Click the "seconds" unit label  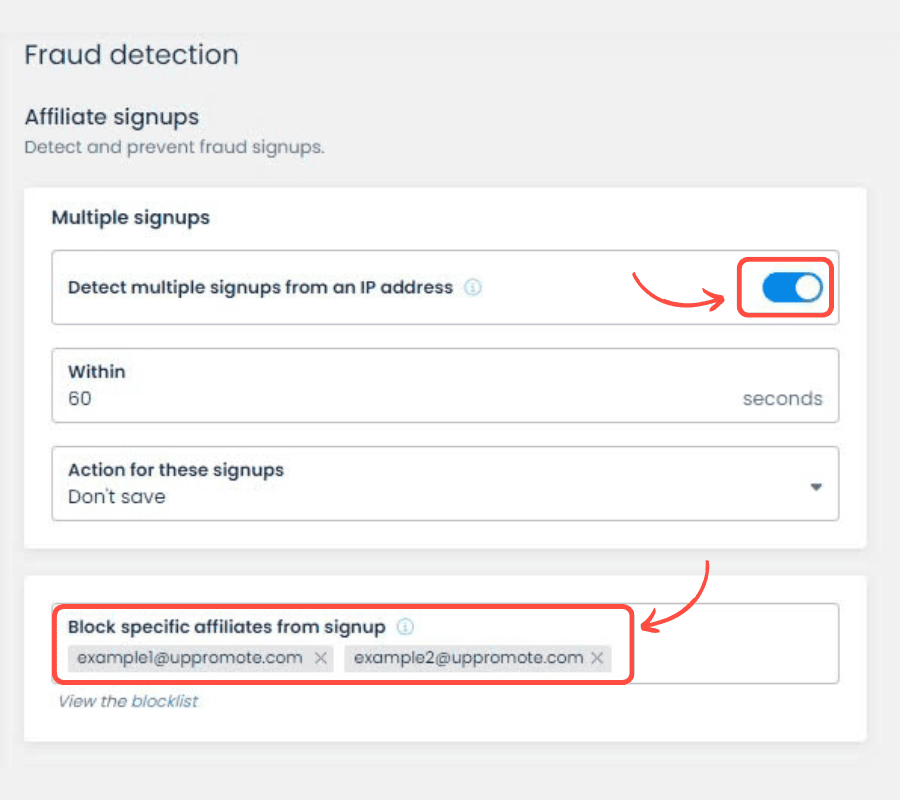pos(782,399)
